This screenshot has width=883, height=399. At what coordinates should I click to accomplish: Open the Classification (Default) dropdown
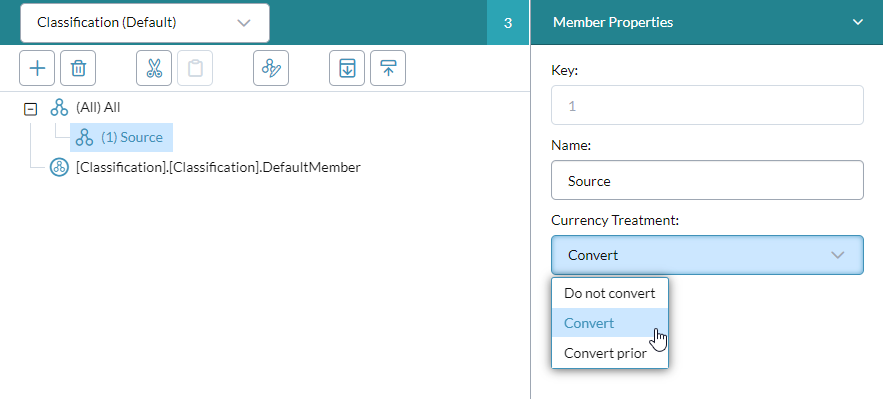[x=145, y=23]
